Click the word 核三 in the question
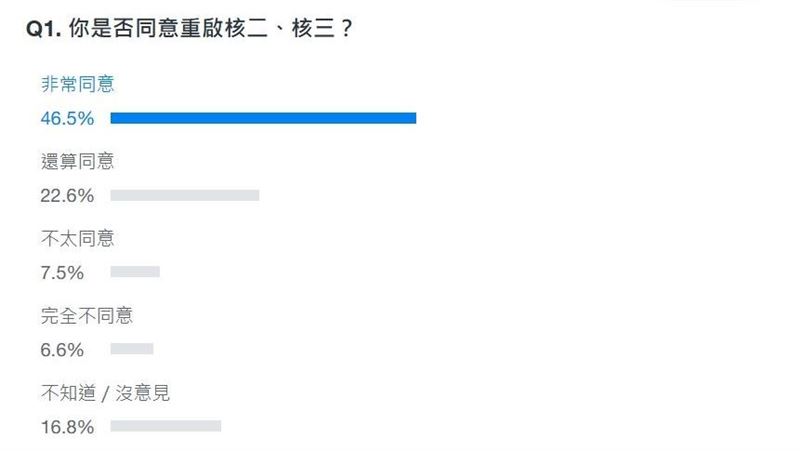800x451 pixels. click(x=317, y=30)
